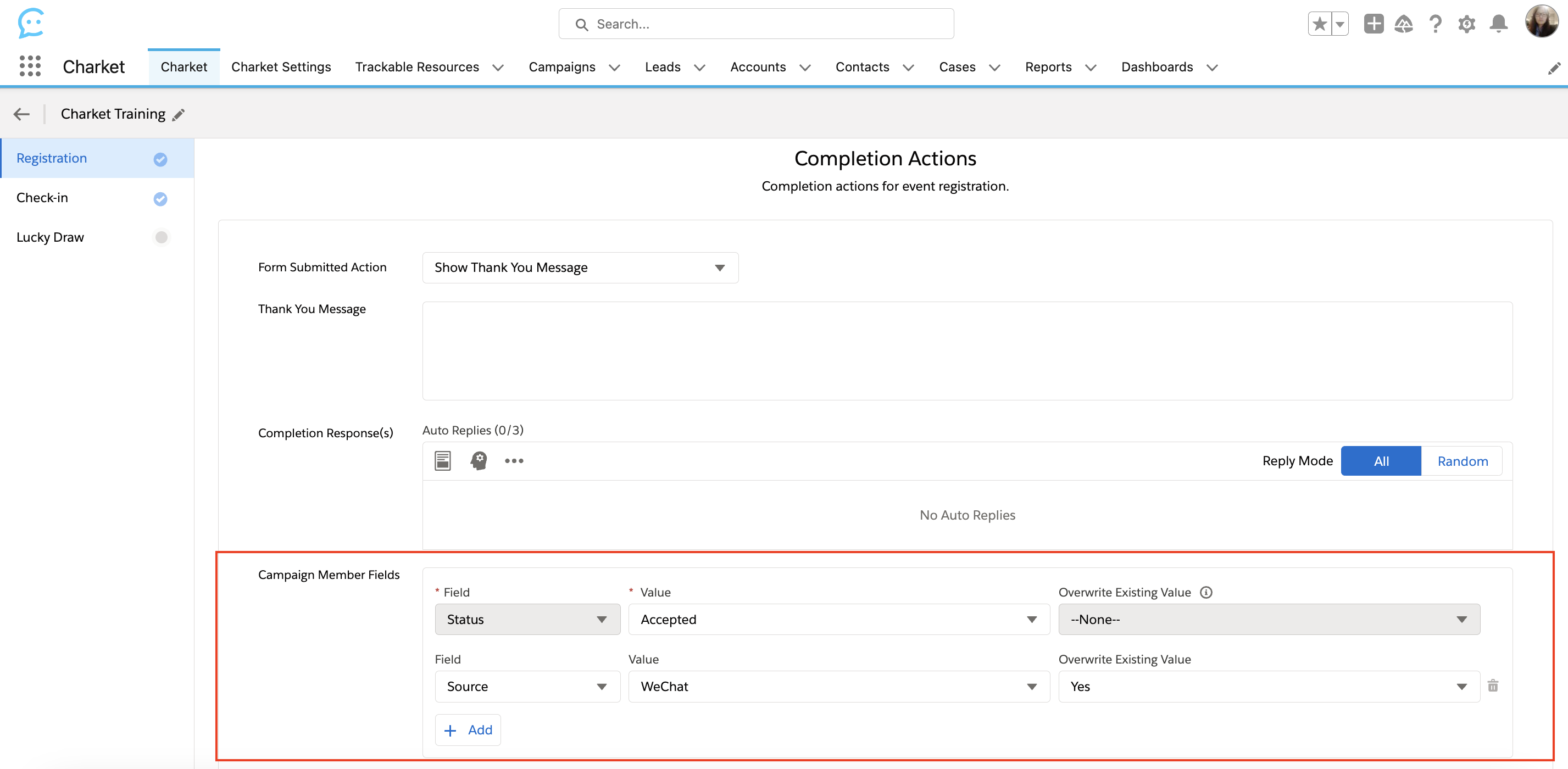This screenshot has height=769, width=1568.
Task: Click the "Auto Replies (0/3)" label
Action: coord(473,430)
